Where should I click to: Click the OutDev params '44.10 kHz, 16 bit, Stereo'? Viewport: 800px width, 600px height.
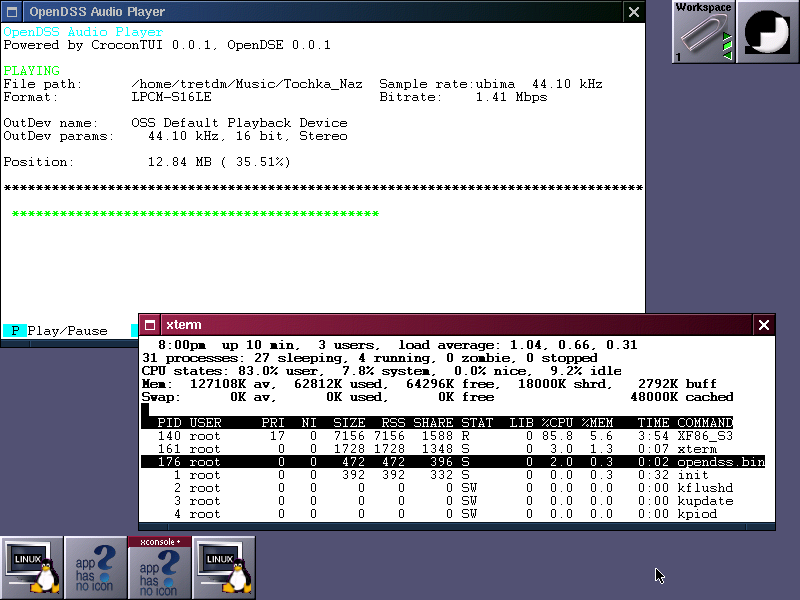[247, 136]
